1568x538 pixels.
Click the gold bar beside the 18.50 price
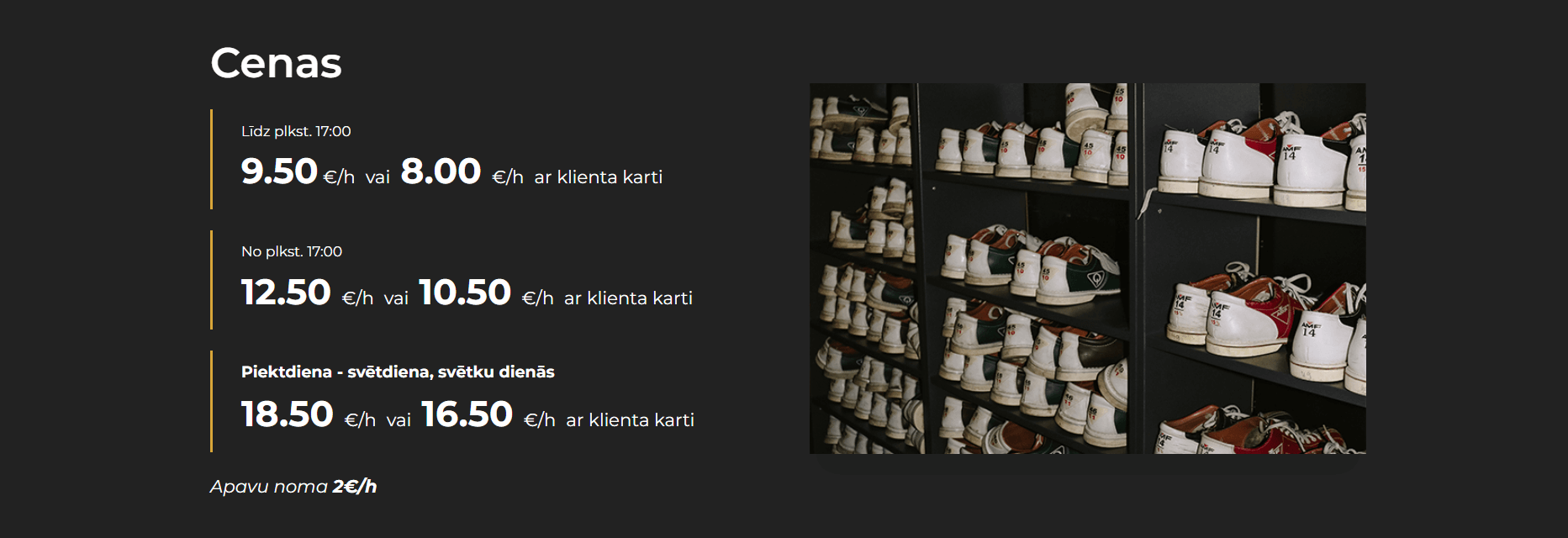tap(211, 402)
